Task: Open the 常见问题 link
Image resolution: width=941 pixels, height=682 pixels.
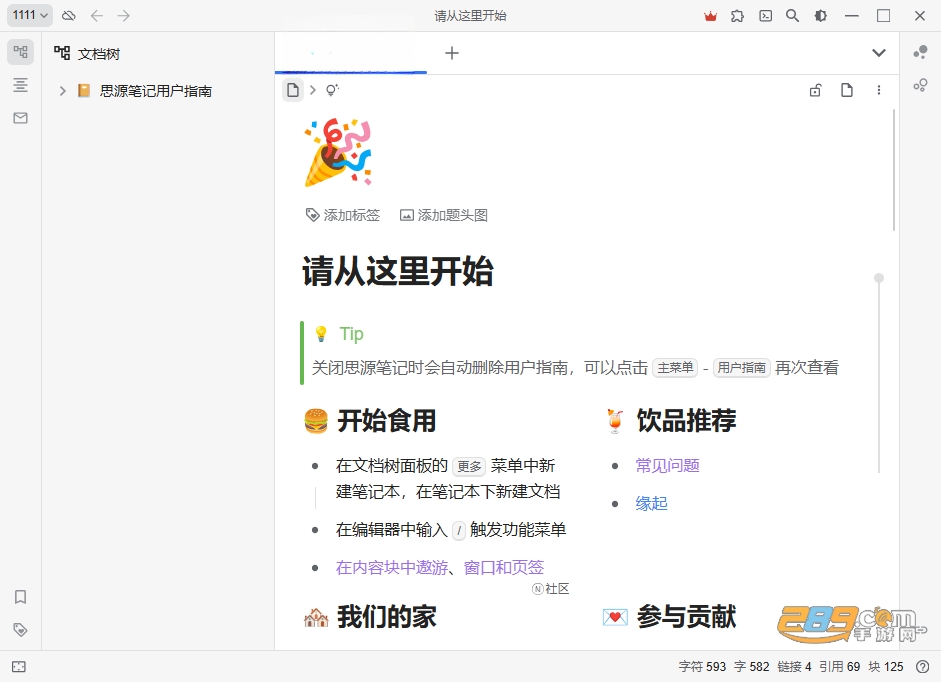Action: click(667, 466)
